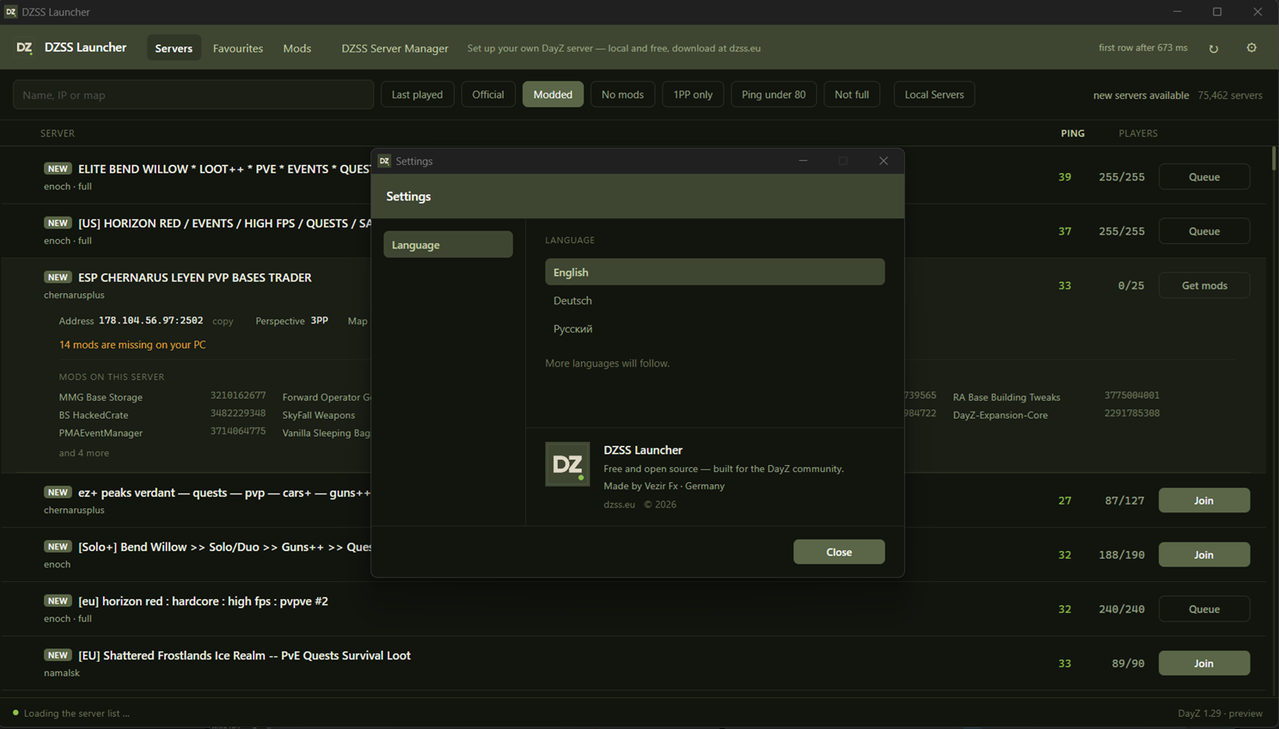Click 'new servers available' notice
The image size is (1279, 729).
click(x=1141, y=95)
